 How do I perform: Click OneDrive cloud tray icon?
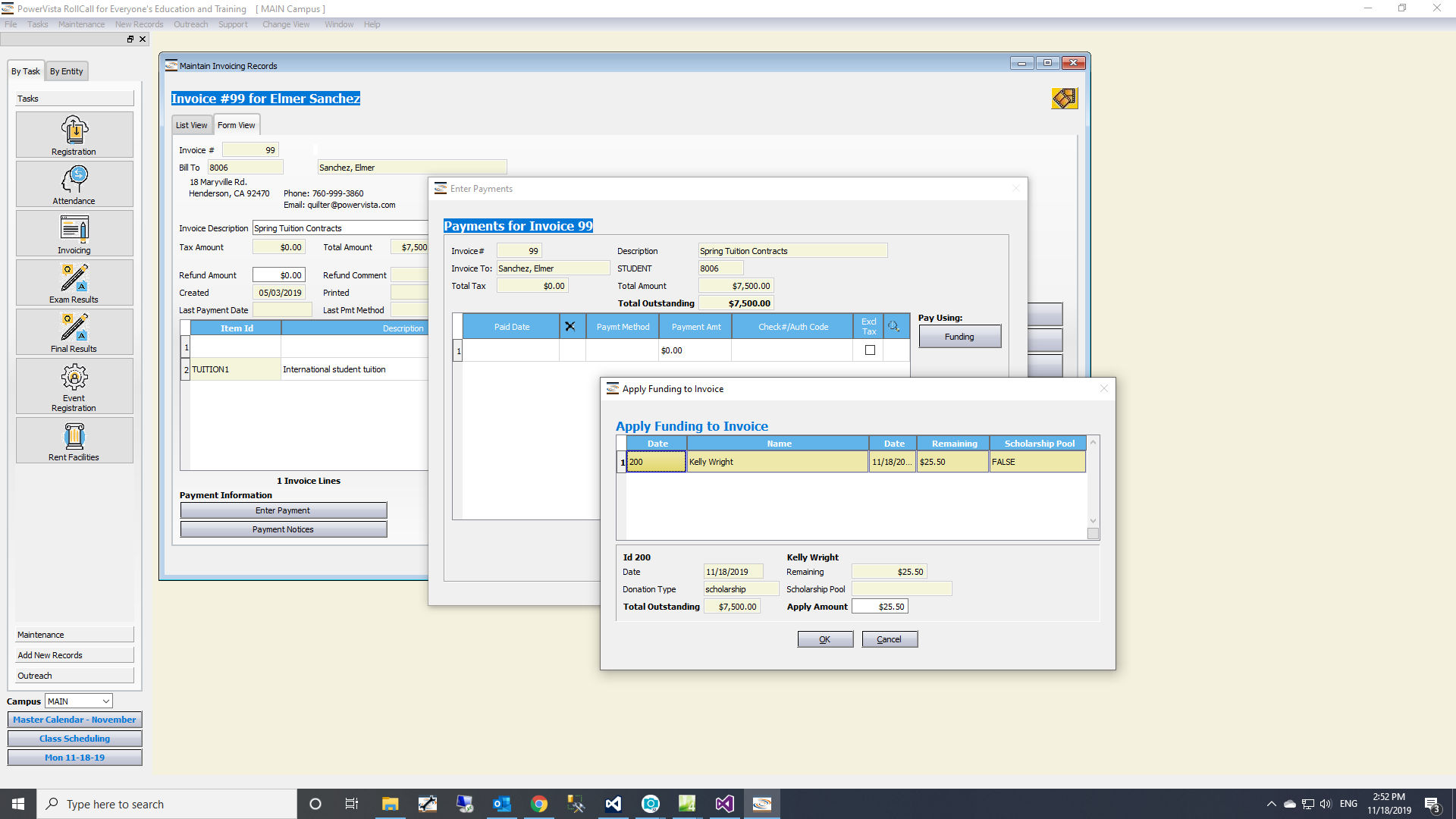pos(1289,804)
